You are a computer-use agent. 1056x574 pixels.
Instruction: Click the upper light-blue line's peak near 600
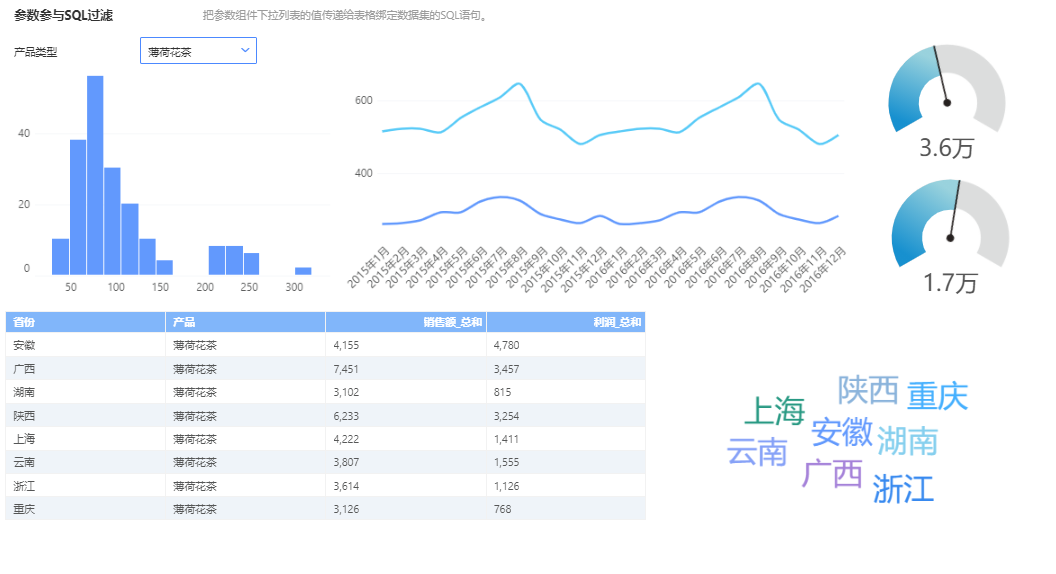[x=517, y=84]
